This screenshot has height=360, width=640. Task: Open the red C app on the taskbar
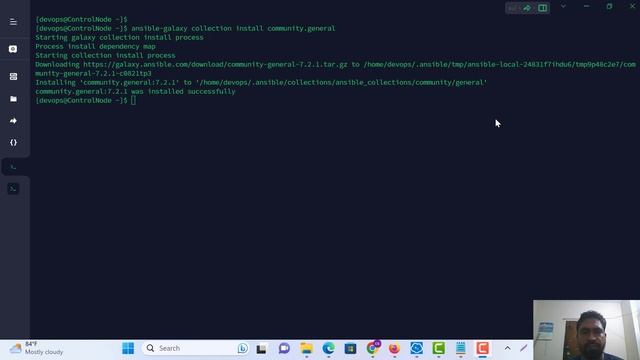(482, 348)
